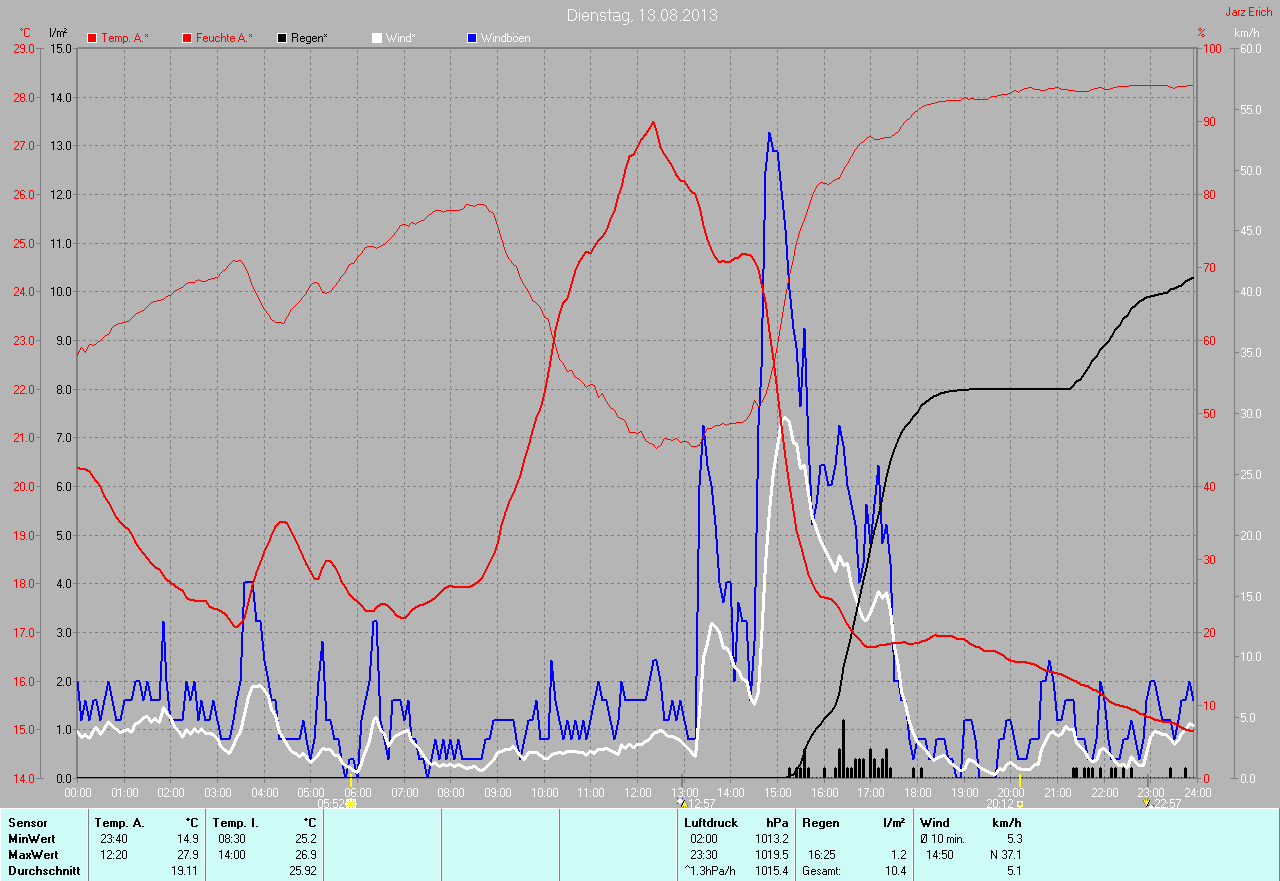Click the Dienstag, 13.08.2013 chart title
Viewport: 1280px width, 881px height.
(x=641, y=15)
